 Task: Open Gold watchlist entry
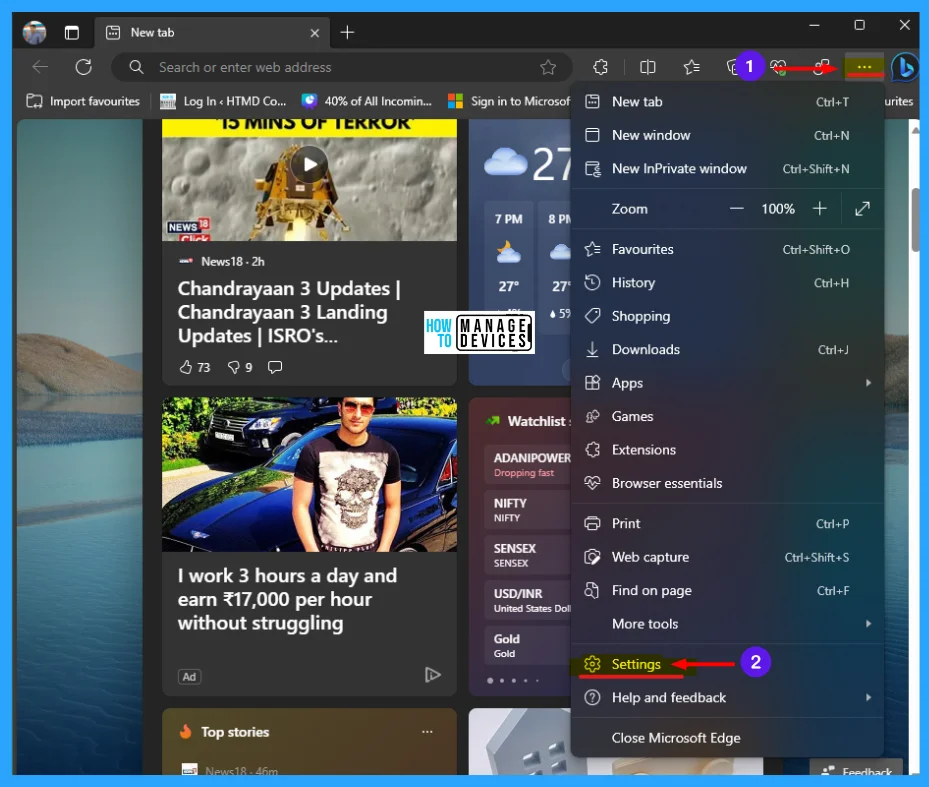(x=527, y=645)
